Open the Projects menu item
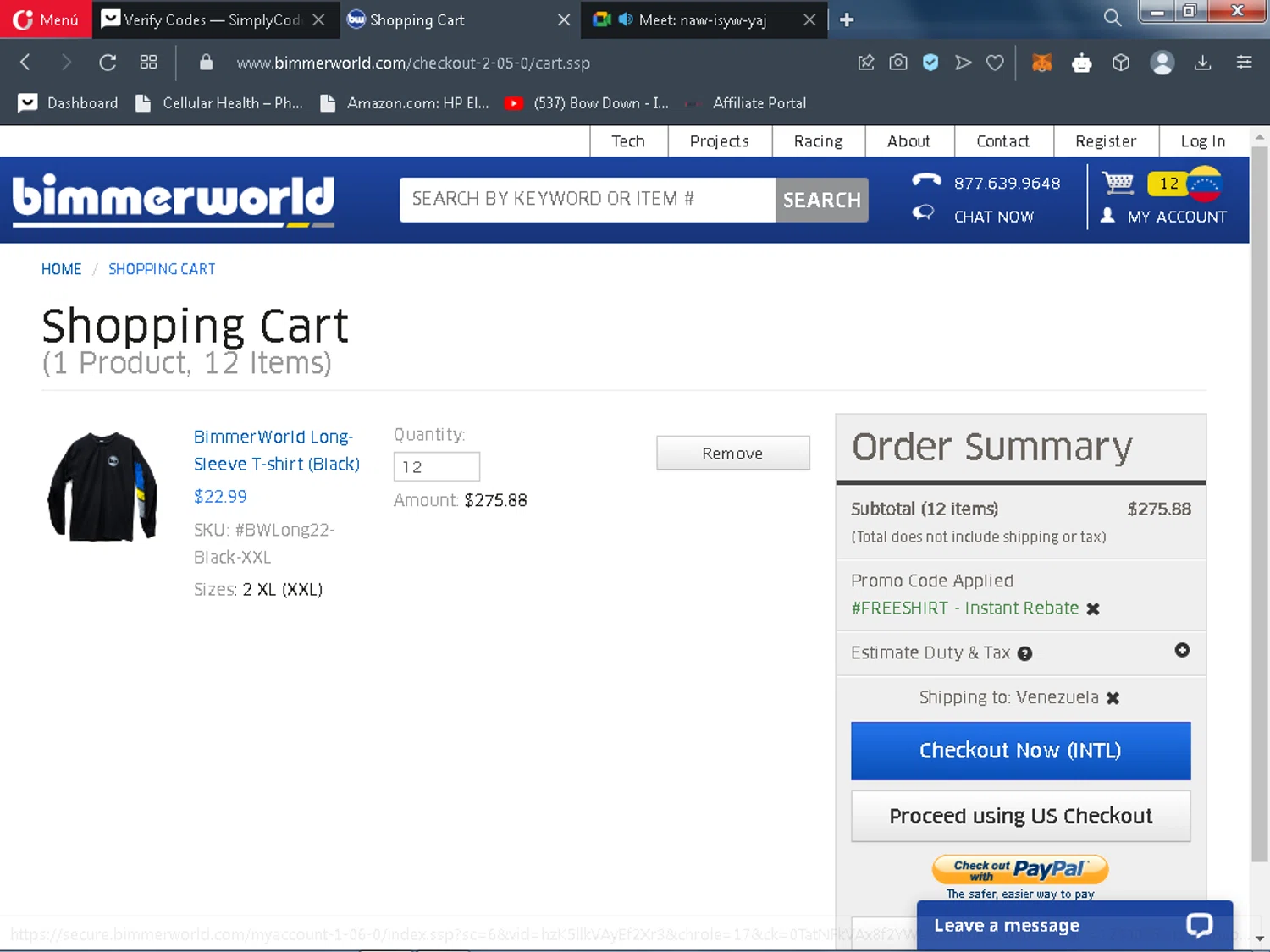The height and width of the screenshot is (952, 1270). (x=720, y=141)
